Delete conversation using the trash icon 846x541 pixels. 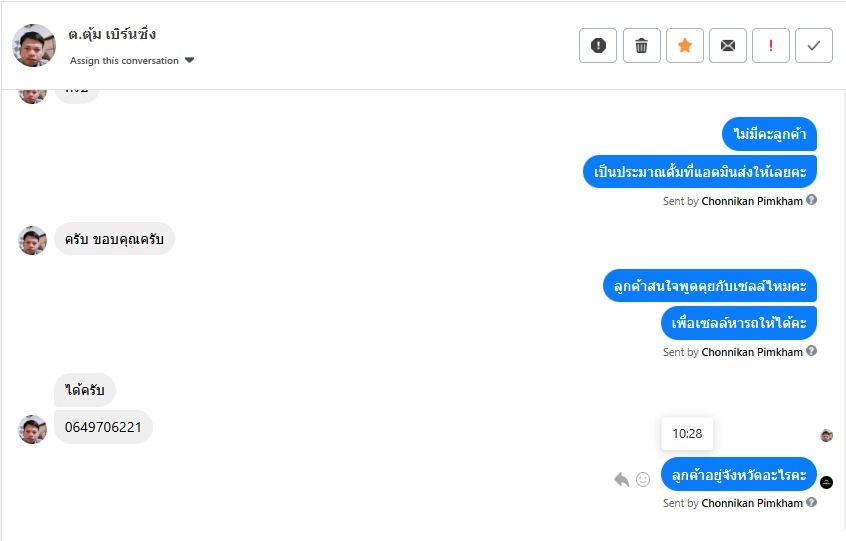[642, 46]
